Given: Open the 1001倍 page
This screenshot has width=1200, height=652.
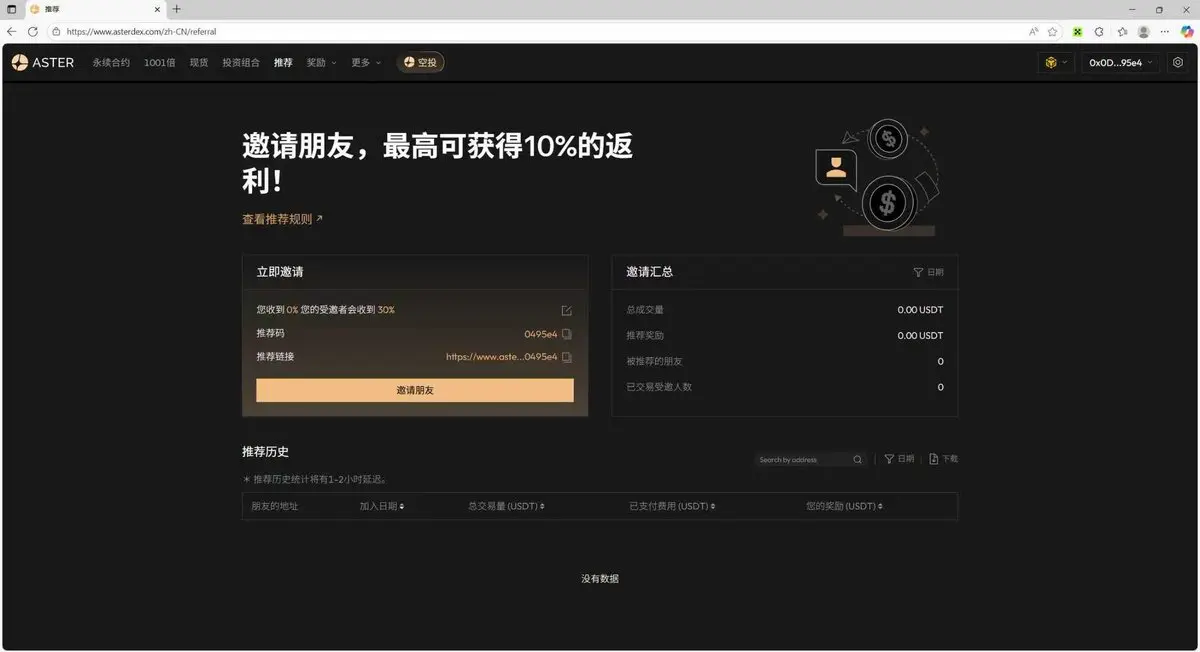Looking at the screenshot, I should pos(160,62).
